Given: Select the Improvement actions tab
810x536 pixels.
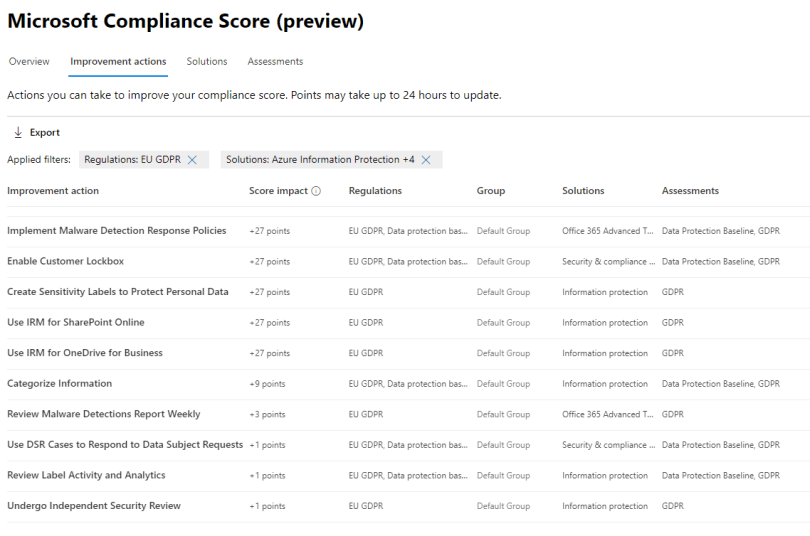Looking at the screenshot, I should pyautogui.click(x=118, y=62).
